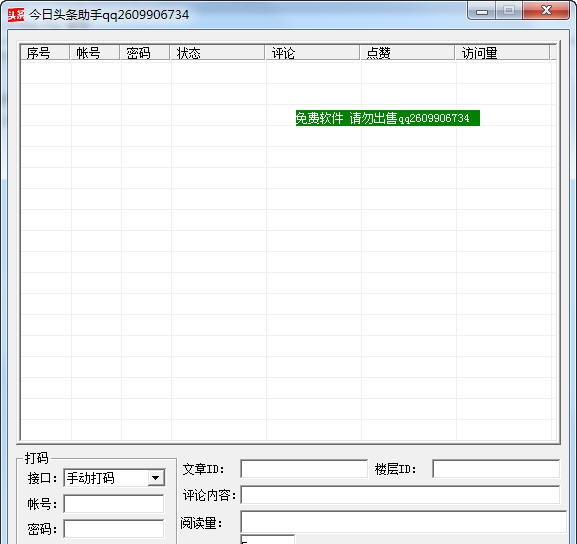This screenshot has width=577, height=544.
Task: Click into the 文章ID text box
Action: point(304,469)
